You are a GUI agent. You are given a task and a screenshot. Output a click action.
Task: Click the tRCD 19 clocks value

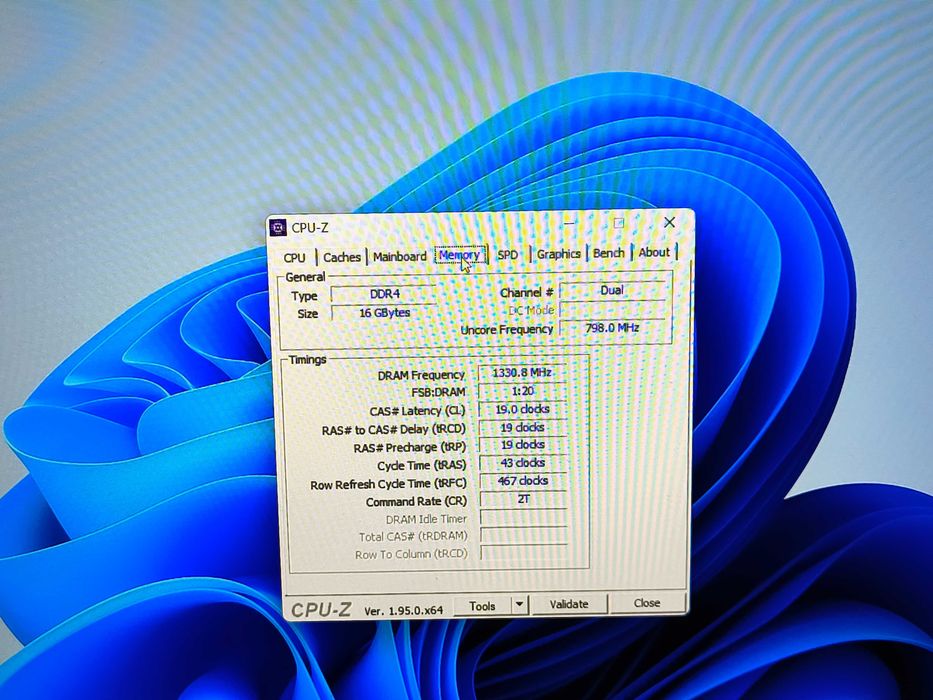click(522, 427)
